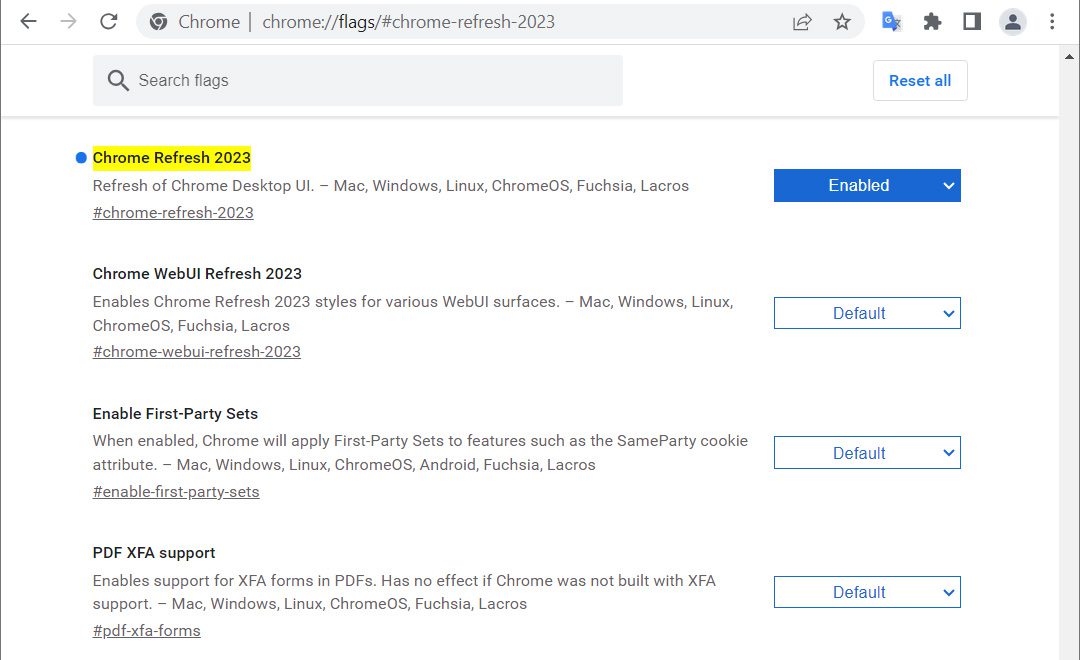Open the Enable First-Party Sets Default dropdown

click(x=866, y=453)
